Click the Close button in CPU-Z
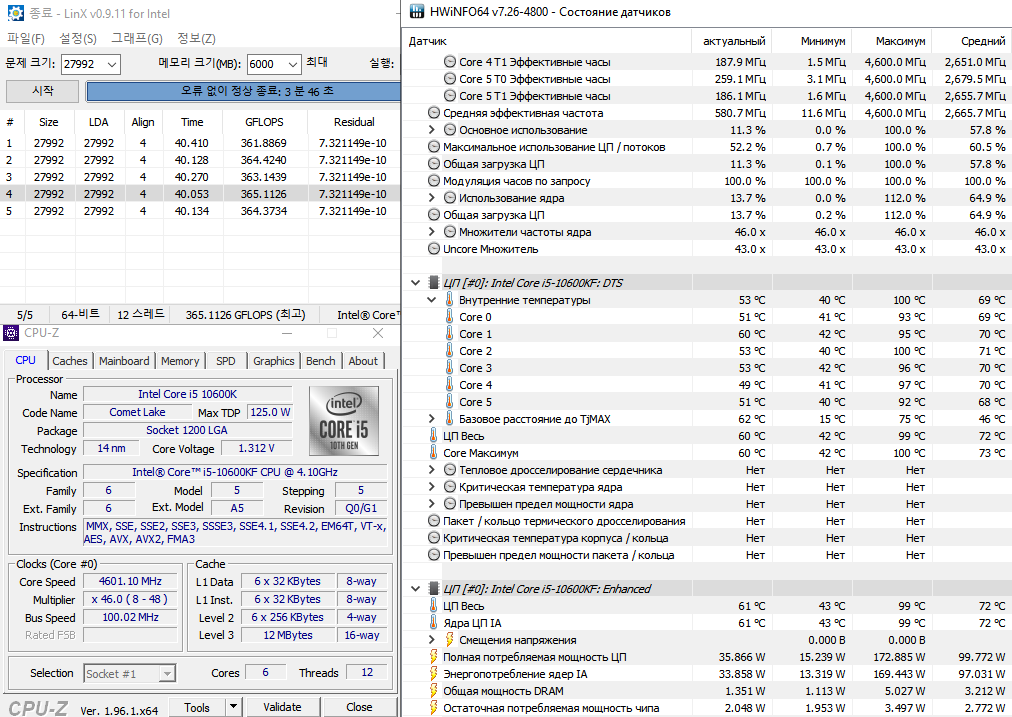This screenshot has height=717, width=1012. 359,707
